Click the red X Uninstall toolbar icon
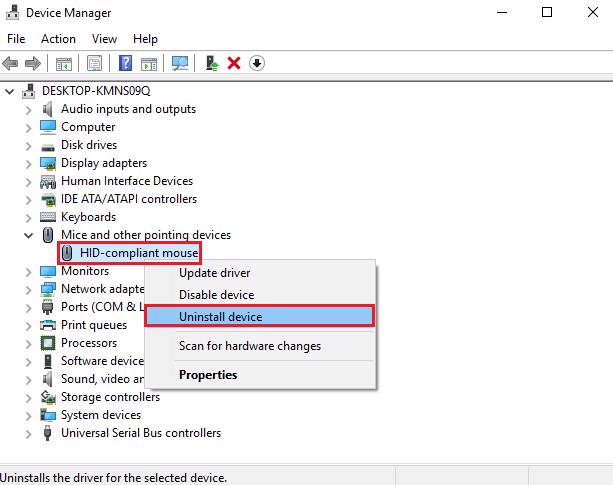 click(234, 64)
